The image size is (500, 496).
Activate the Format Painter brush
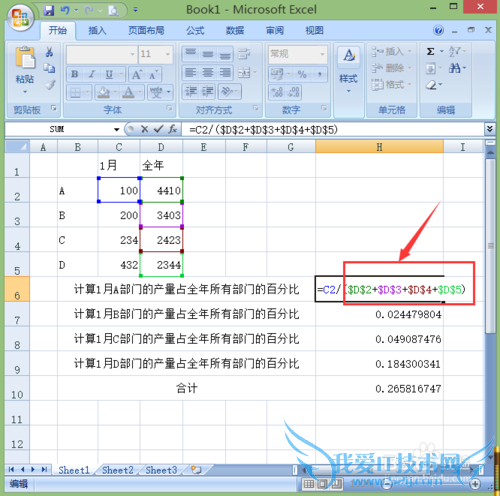point(50,85)
